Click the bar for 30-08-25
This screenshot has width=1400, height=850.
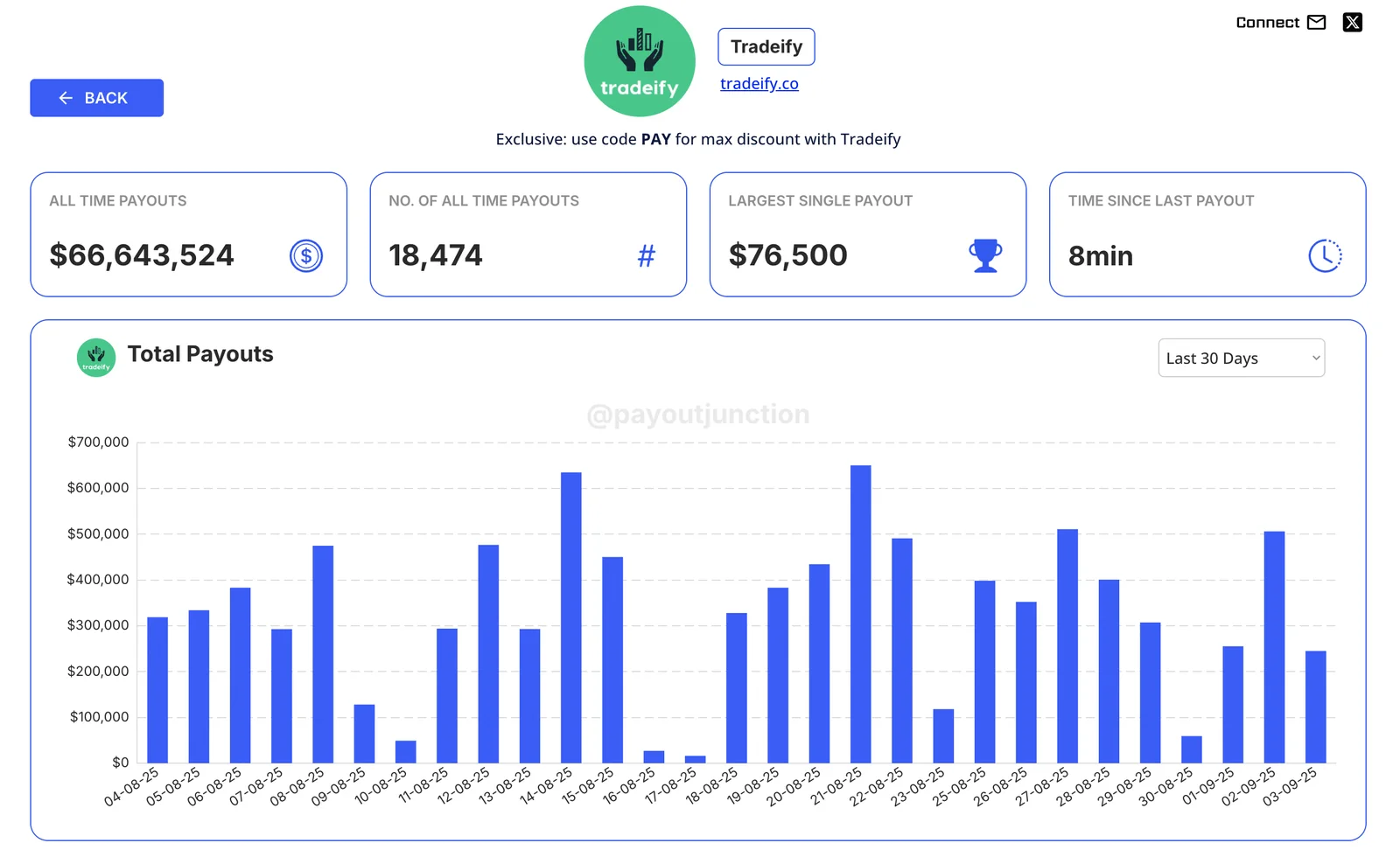point(1192,749)
